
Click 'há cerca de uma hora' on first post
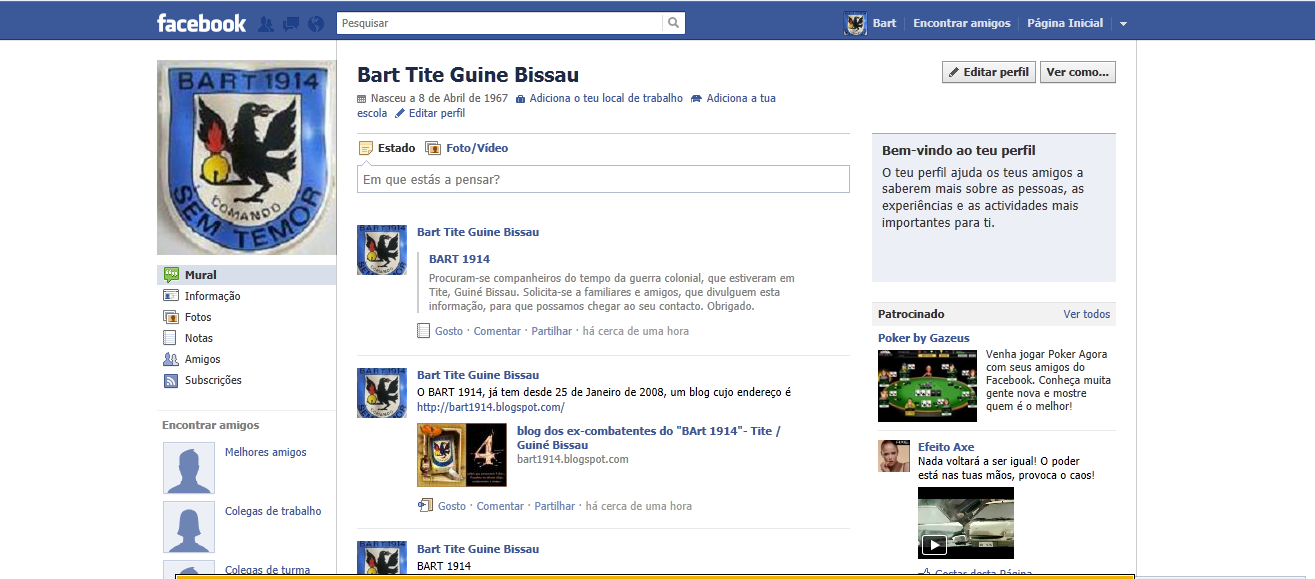coord(636,331)
